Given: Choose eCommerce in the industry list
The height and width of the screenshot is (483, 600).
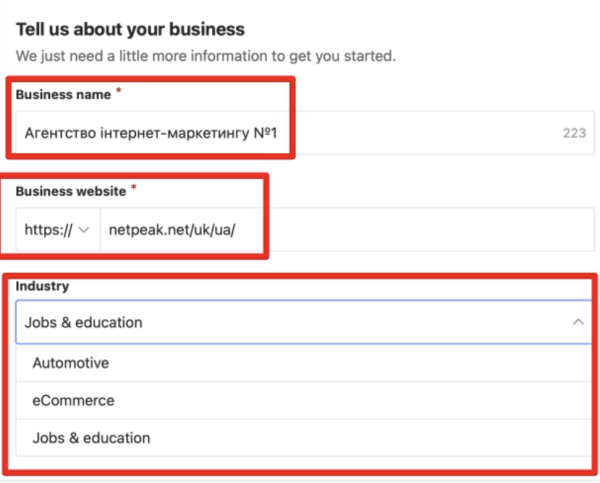Looking at the screenshot, I should [x=305, y=400].
